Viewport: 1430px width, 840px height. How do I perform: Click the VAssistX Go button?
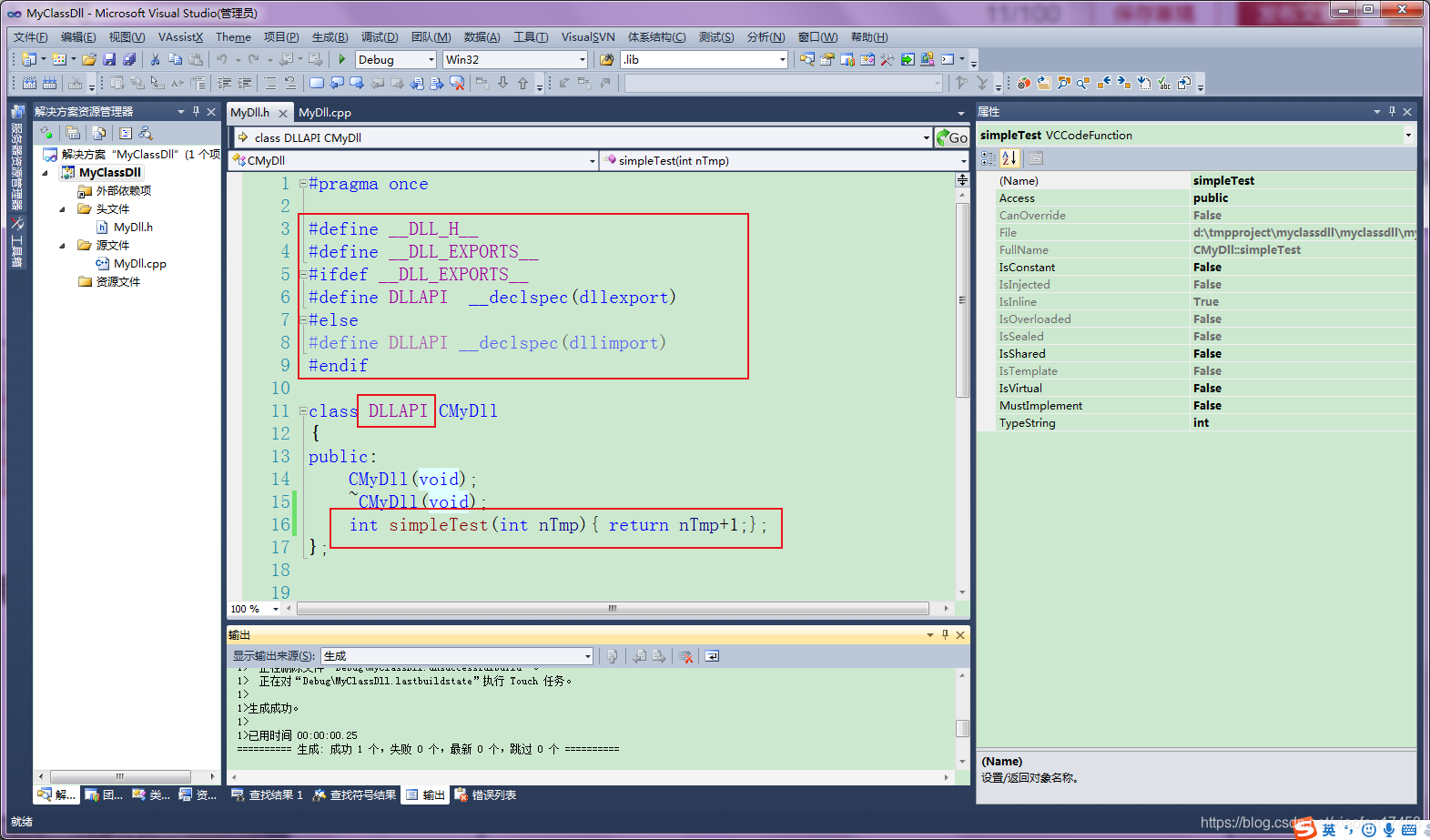pos(952,137)
